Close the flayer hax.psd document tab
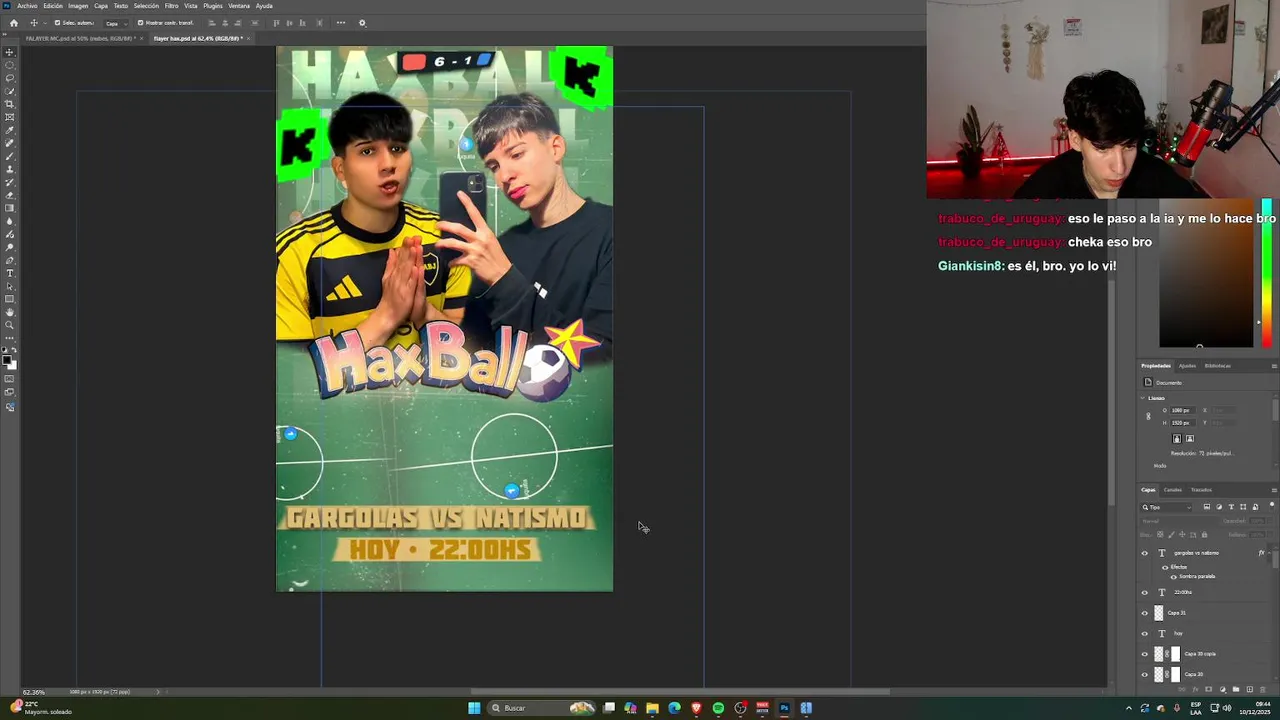This screenshot has height=720, width=1280. pos(248,38)
